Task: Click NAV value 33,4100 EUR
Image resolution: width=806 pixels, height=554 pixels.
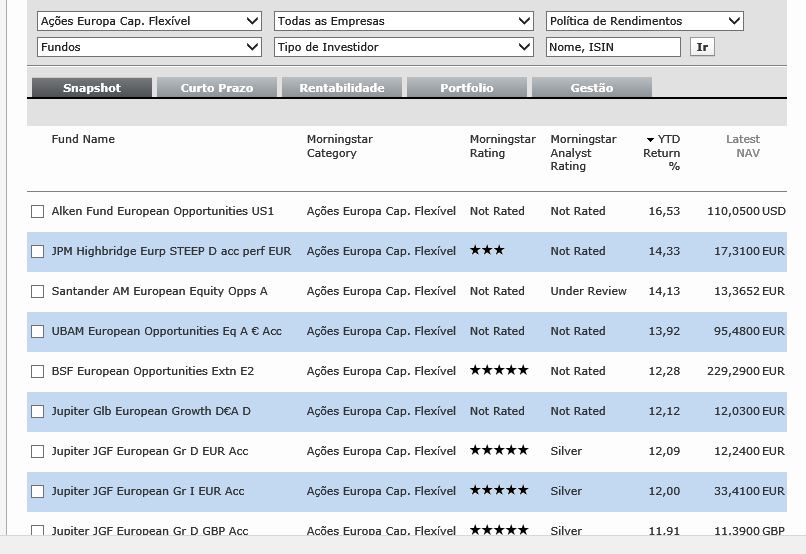Action: 749,491
